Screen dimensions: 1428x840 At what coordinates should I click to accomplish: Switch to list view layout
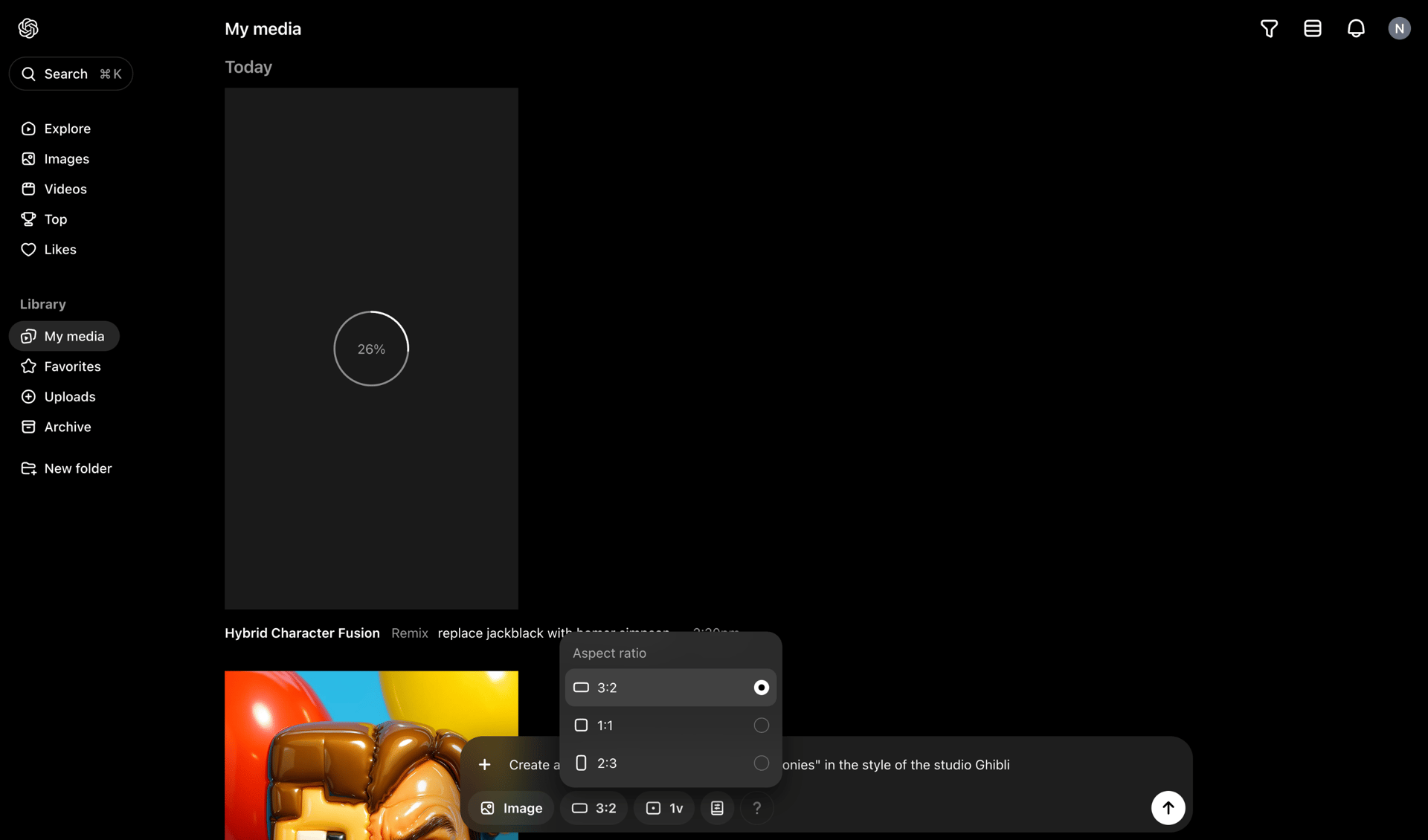pos(1311,28)
